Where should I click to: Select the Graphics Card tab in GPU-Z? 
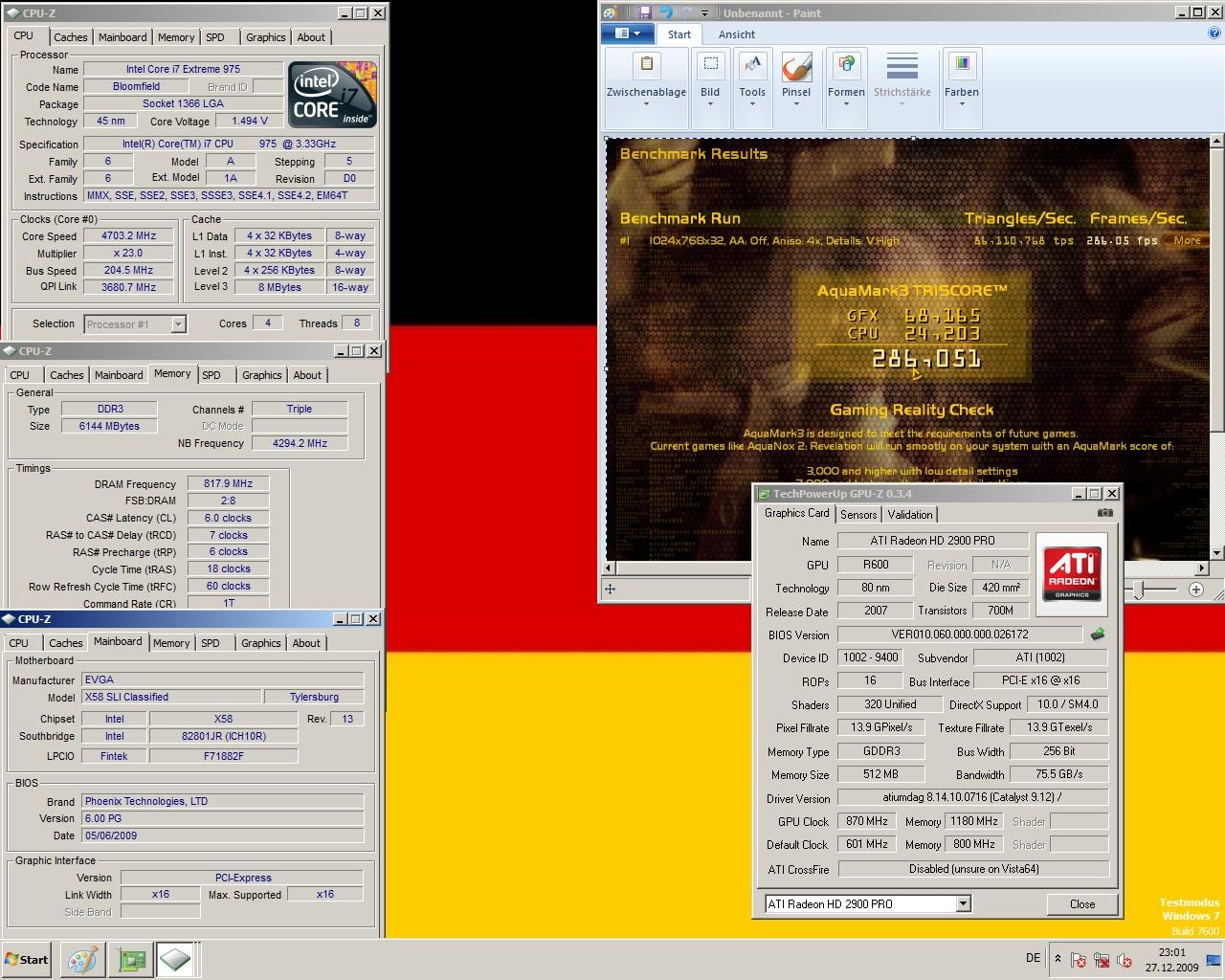[796, 513]
